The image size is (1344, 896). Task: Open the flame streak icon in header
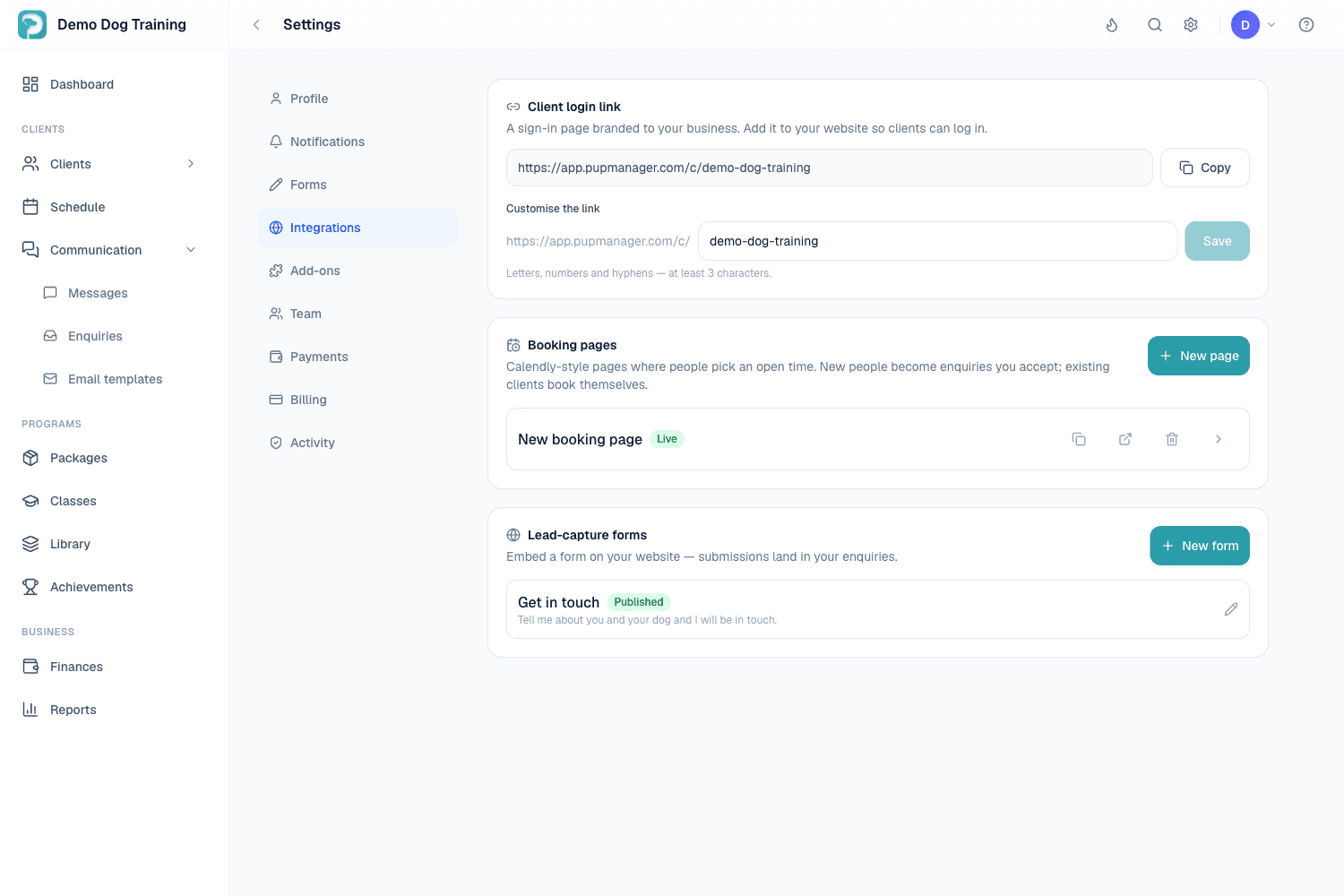[1112, 25]
